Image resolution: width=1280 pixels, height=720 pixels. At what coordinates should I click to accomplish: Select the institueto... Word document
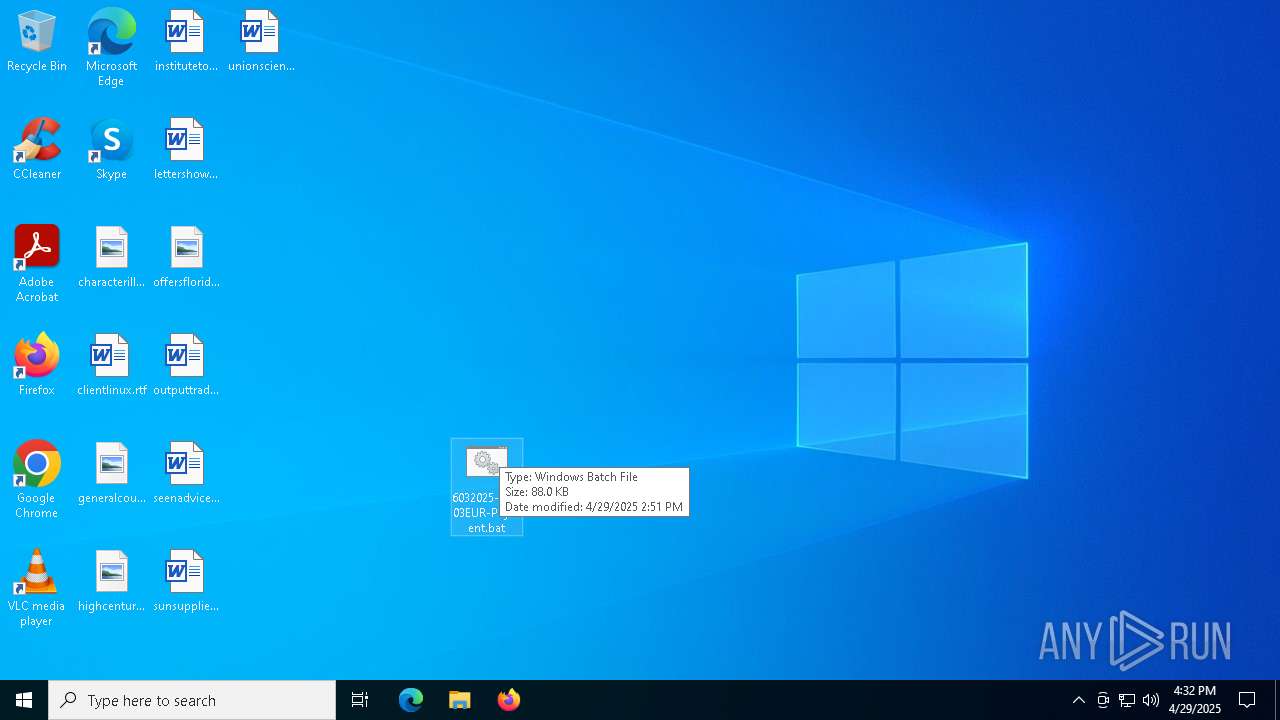tap(186, 41)
